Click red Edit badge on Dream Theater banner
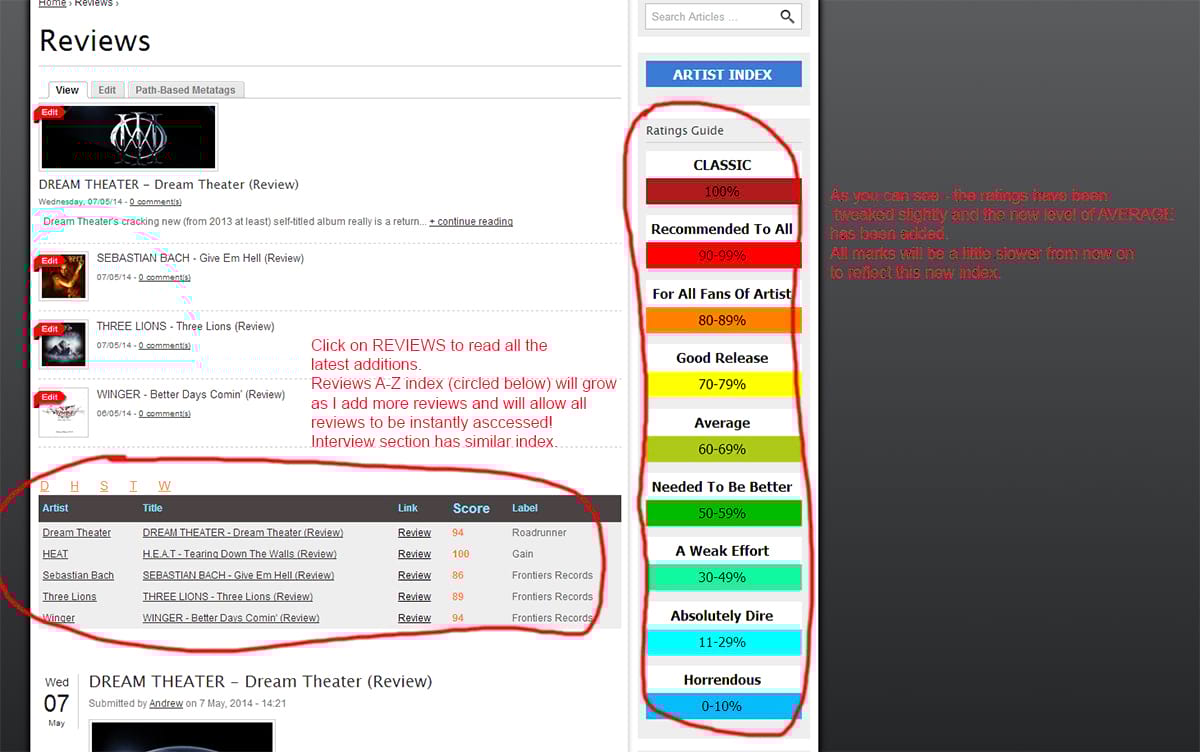Image resolution: width=1200 pixels, height=752 pixels. point(50,112)
